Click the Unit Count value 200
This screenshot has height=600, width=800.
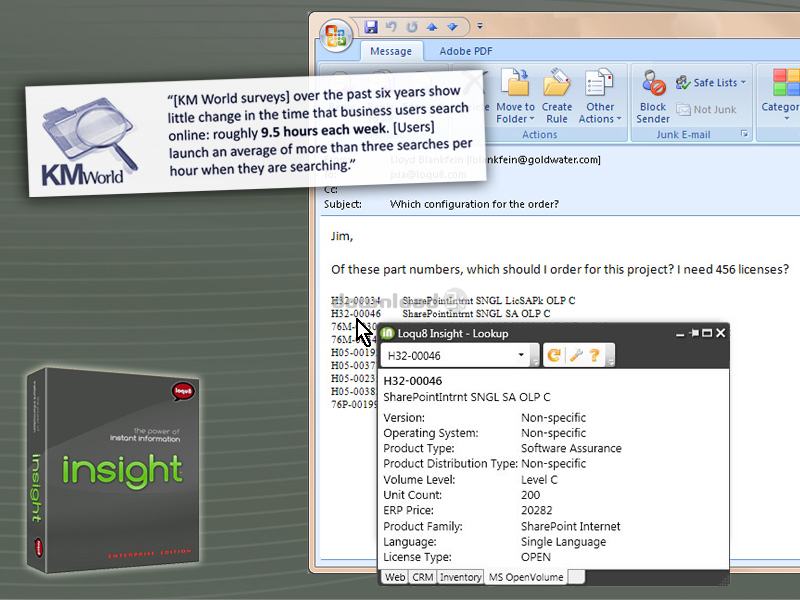point(531,495)
